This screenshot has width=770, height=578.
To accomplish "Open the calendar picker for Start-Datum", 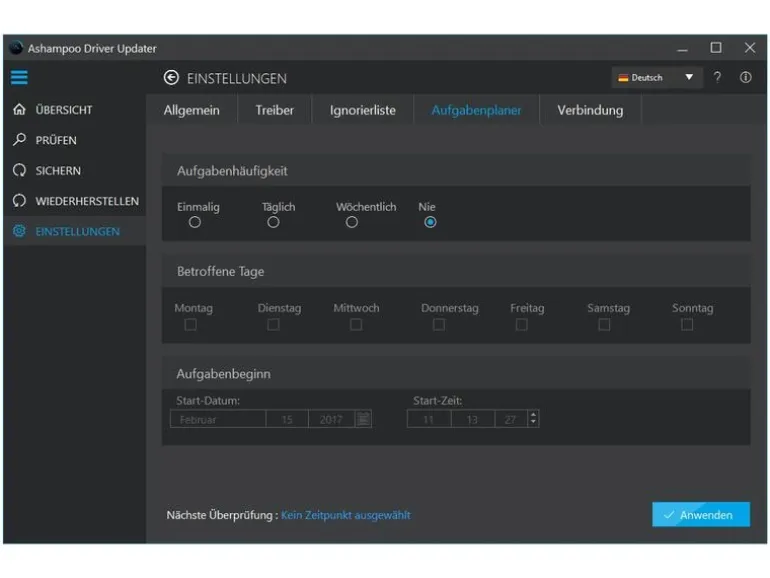I will pos(363,419).
